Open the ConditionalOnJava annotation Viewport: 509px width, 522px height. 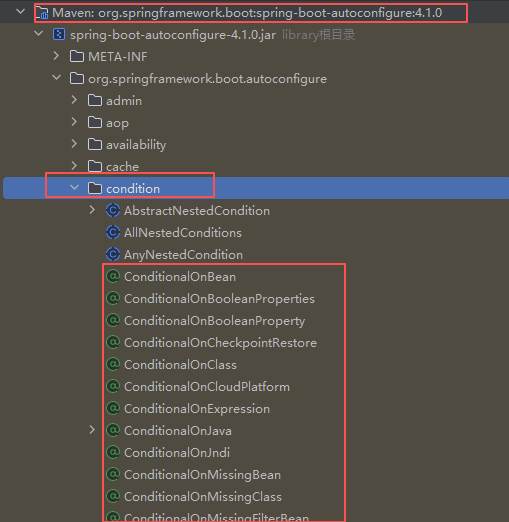[178, 431]
